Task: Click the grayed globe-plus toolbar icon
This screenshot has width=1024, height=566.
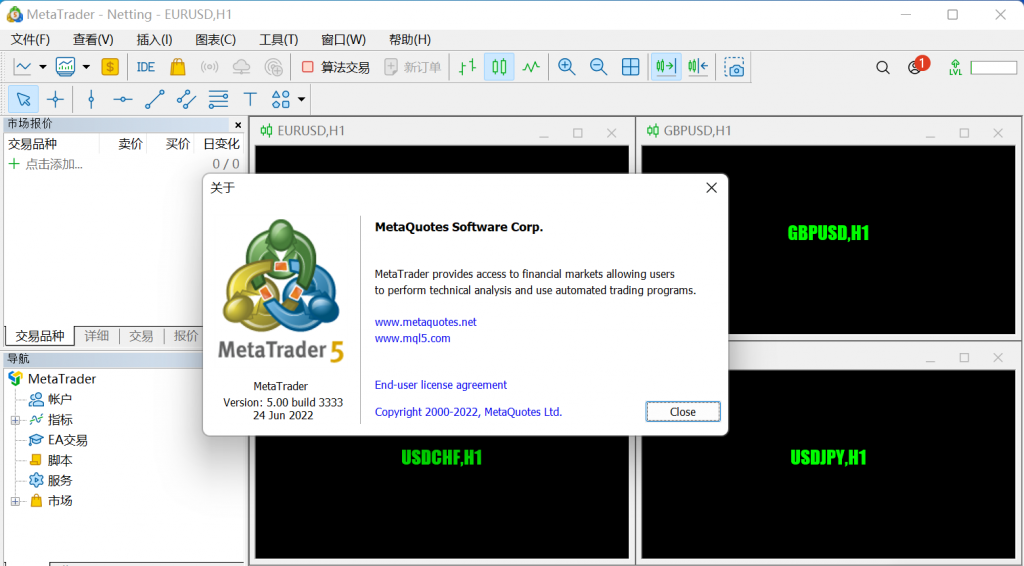Action: click(x=274, y=67)
